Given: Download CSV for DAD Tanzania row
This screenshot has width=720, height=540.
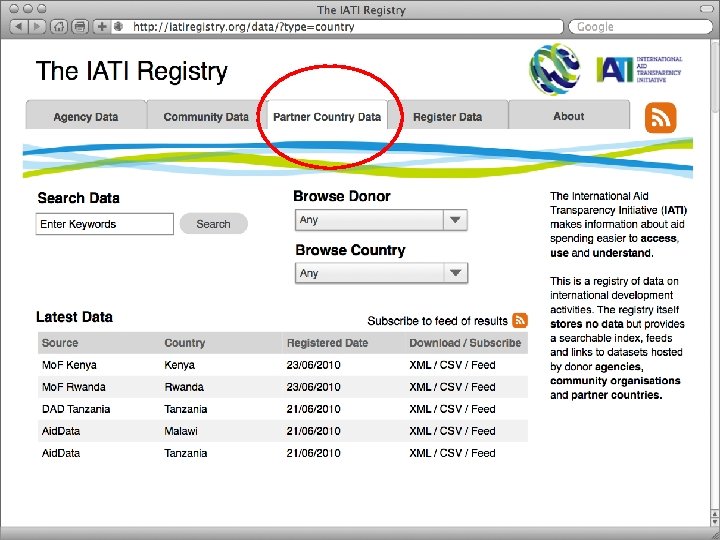Looking at the screenshot, I should pos(450,409).
